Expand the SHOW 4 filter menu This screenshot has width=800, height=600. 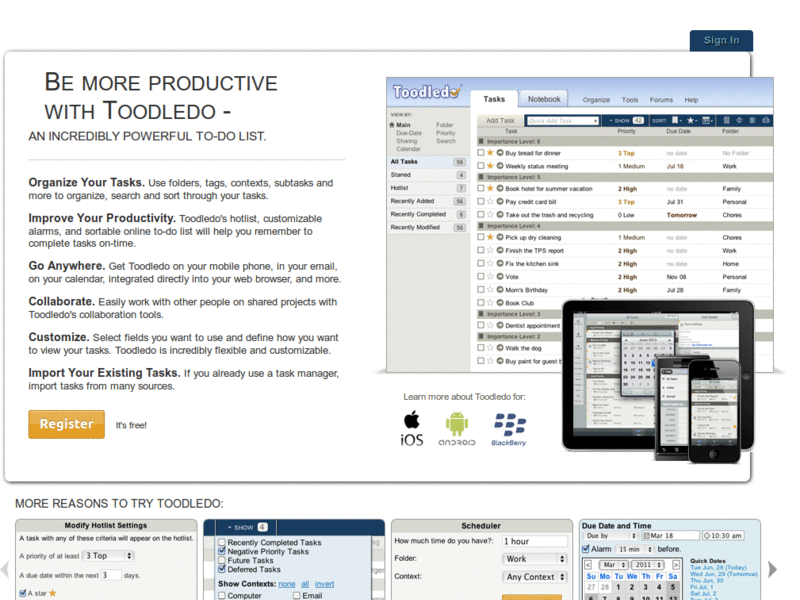[247, 527]
